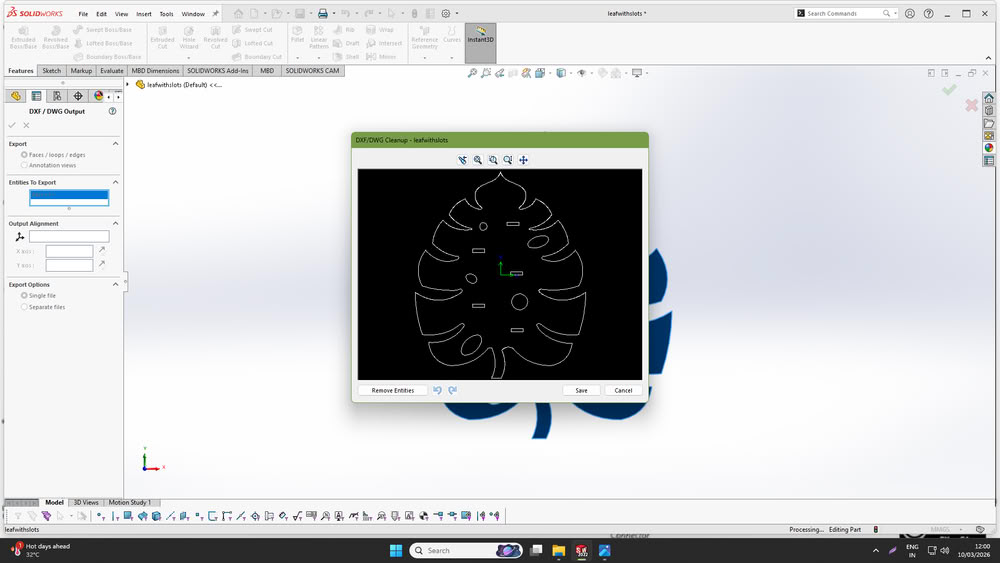Screen dimensions: 1000x563
Task: Open Custom Properties icon in right task pane
Action: tap(989, 161)
